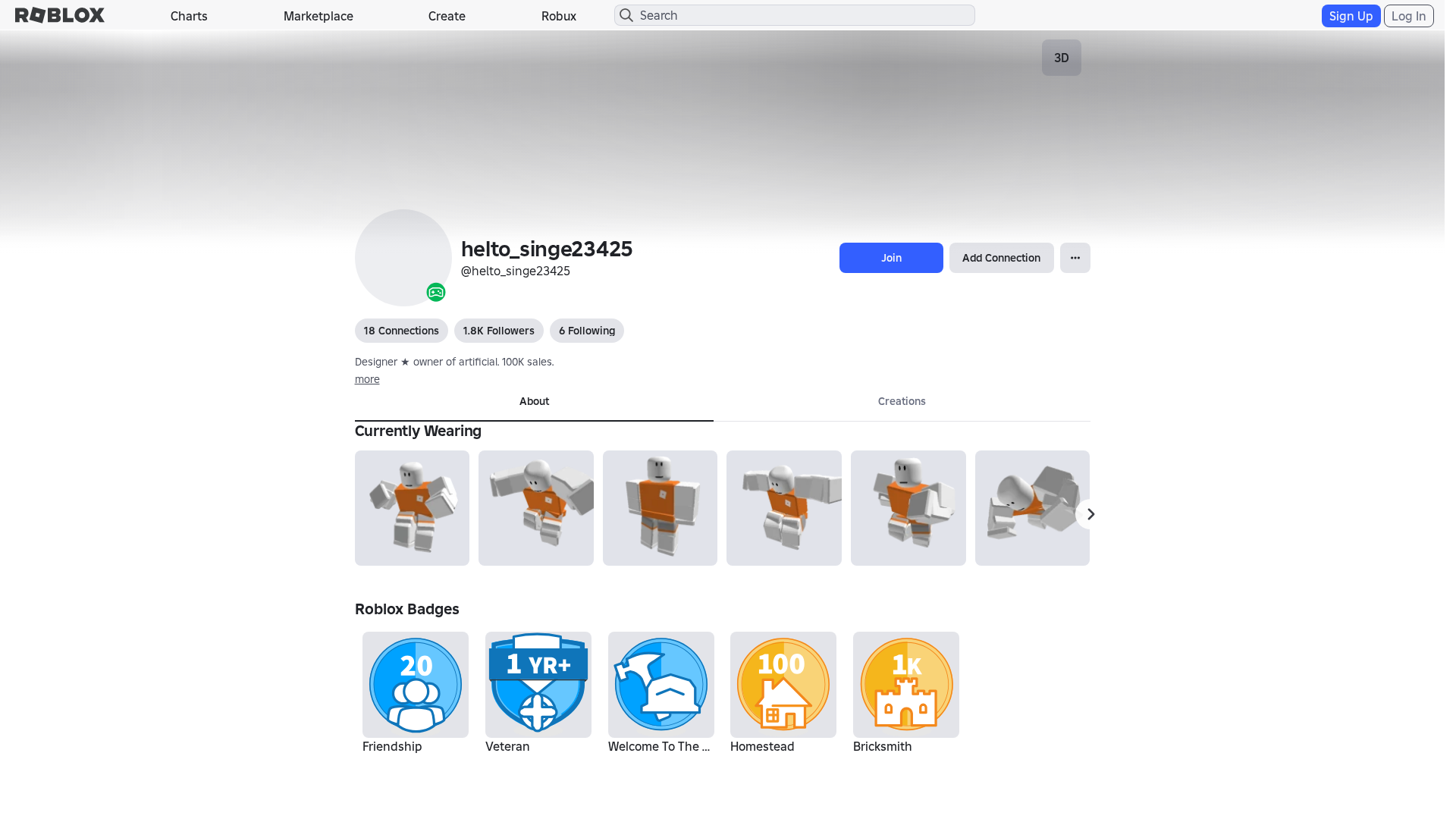Open the fourth currently wearing item
The height and width of the screenshot is (819, 1456).
point(784,508)
